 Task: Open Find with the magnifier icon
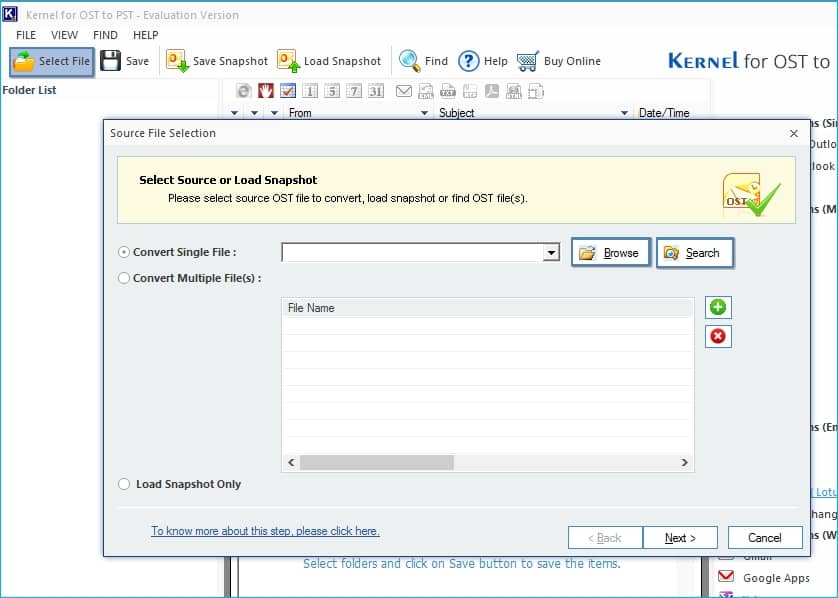409,61
